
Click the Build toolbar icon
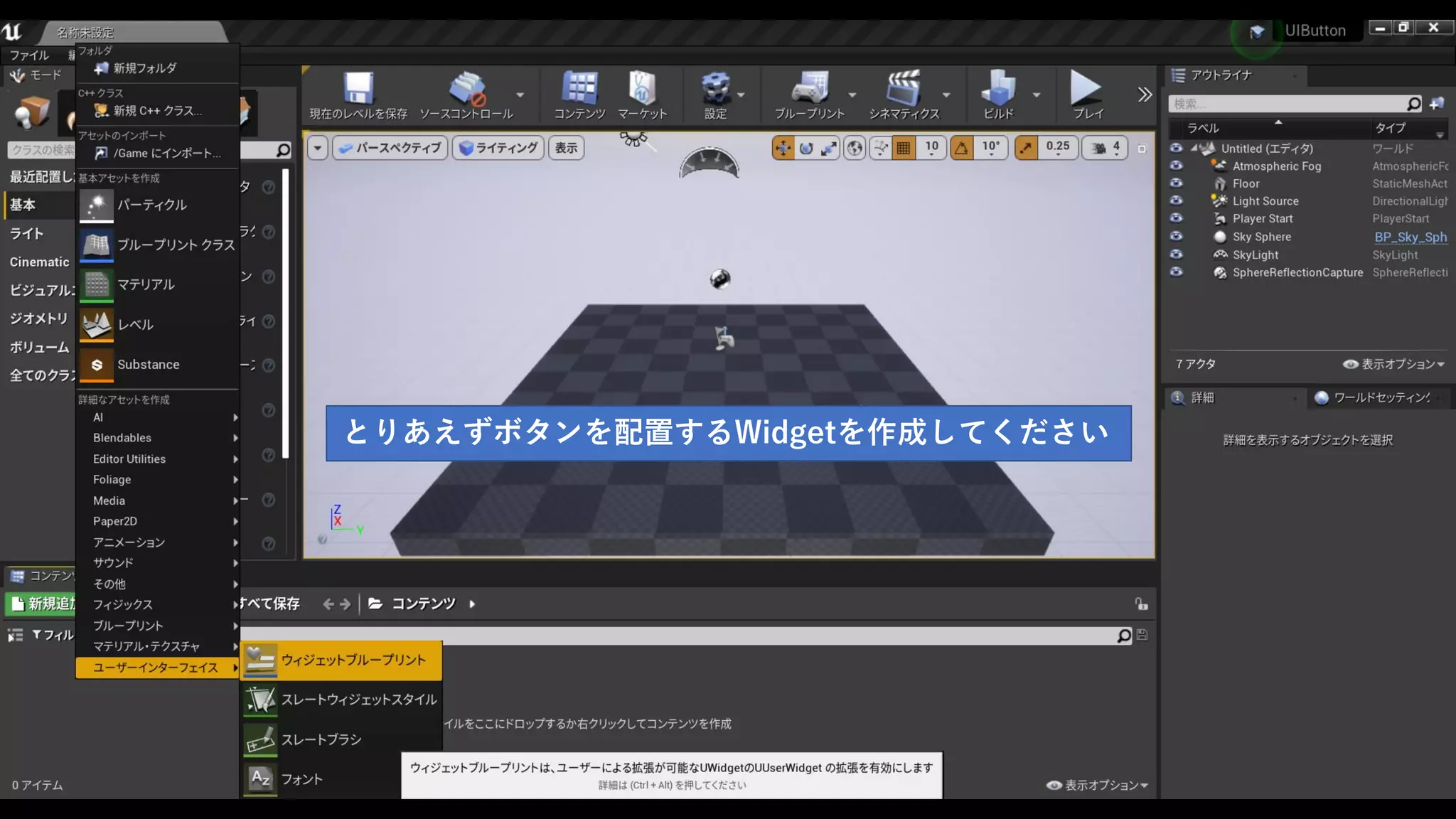[998, 89]
